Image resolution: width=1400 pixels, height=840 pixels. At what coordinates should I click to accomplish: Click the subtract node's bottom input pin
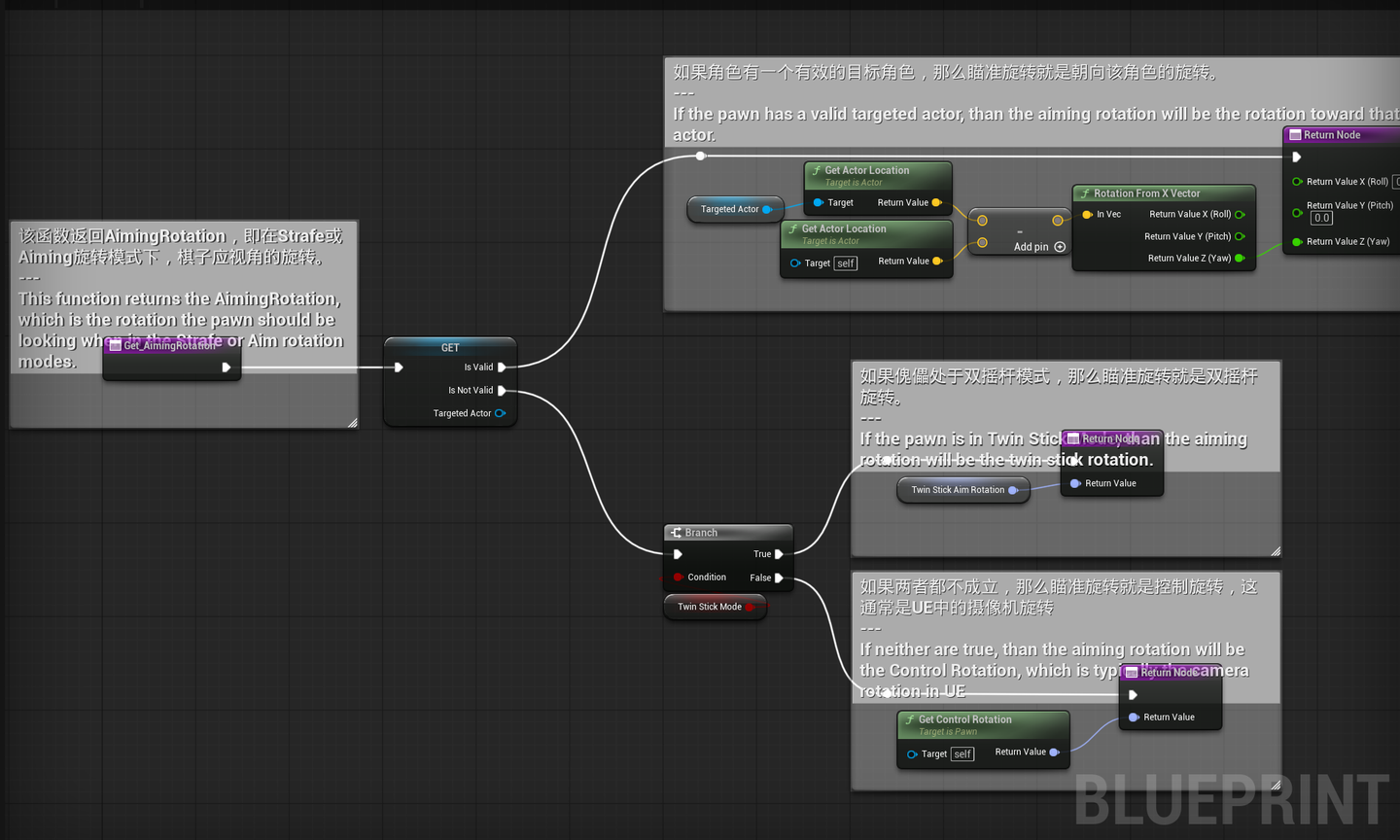tap(982, 243)
